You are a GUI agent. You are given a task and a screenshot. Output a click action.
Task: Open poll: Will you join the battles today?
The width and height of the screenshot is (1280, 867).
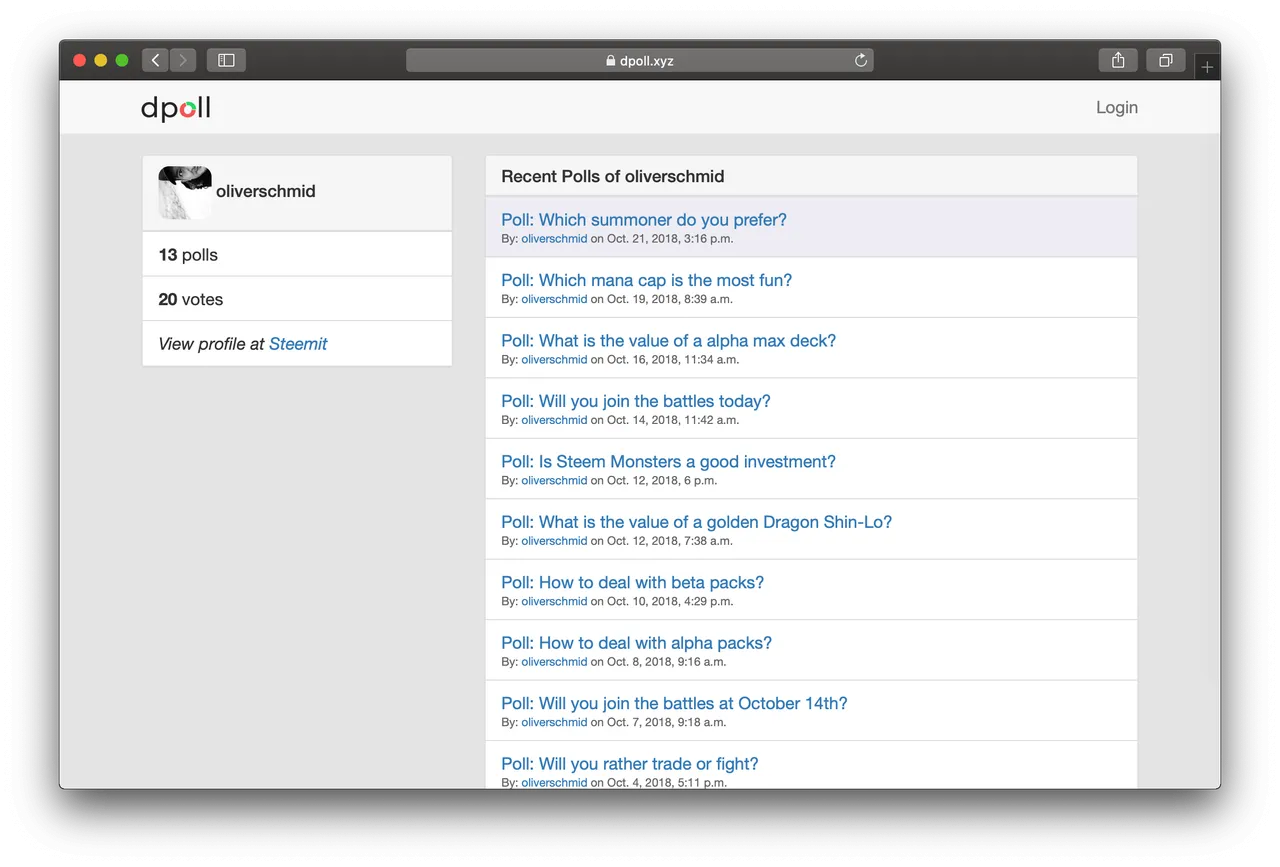pos(636,401)
